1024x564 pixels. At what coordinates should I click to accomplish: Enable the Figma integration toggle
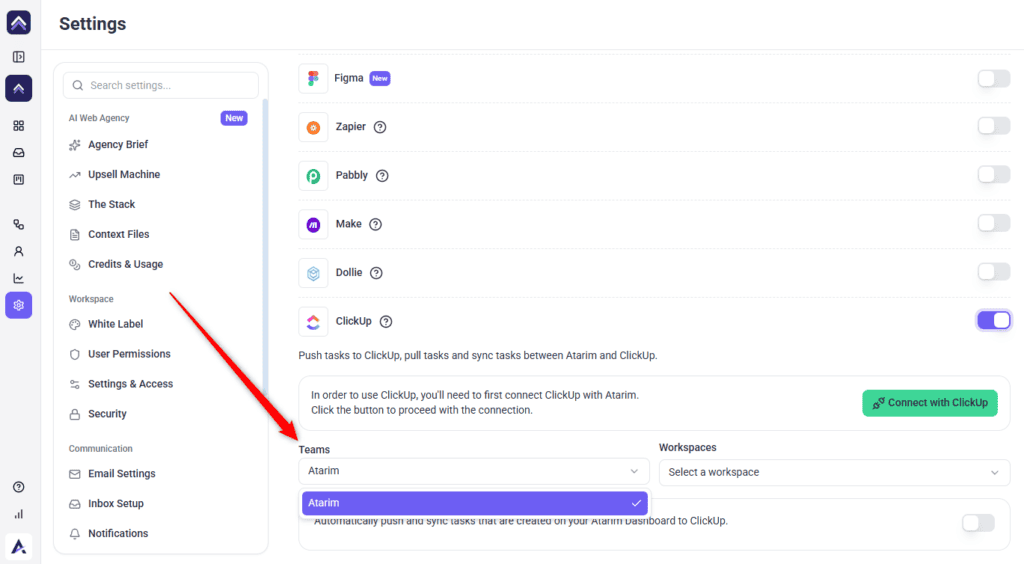coord(993,78)
